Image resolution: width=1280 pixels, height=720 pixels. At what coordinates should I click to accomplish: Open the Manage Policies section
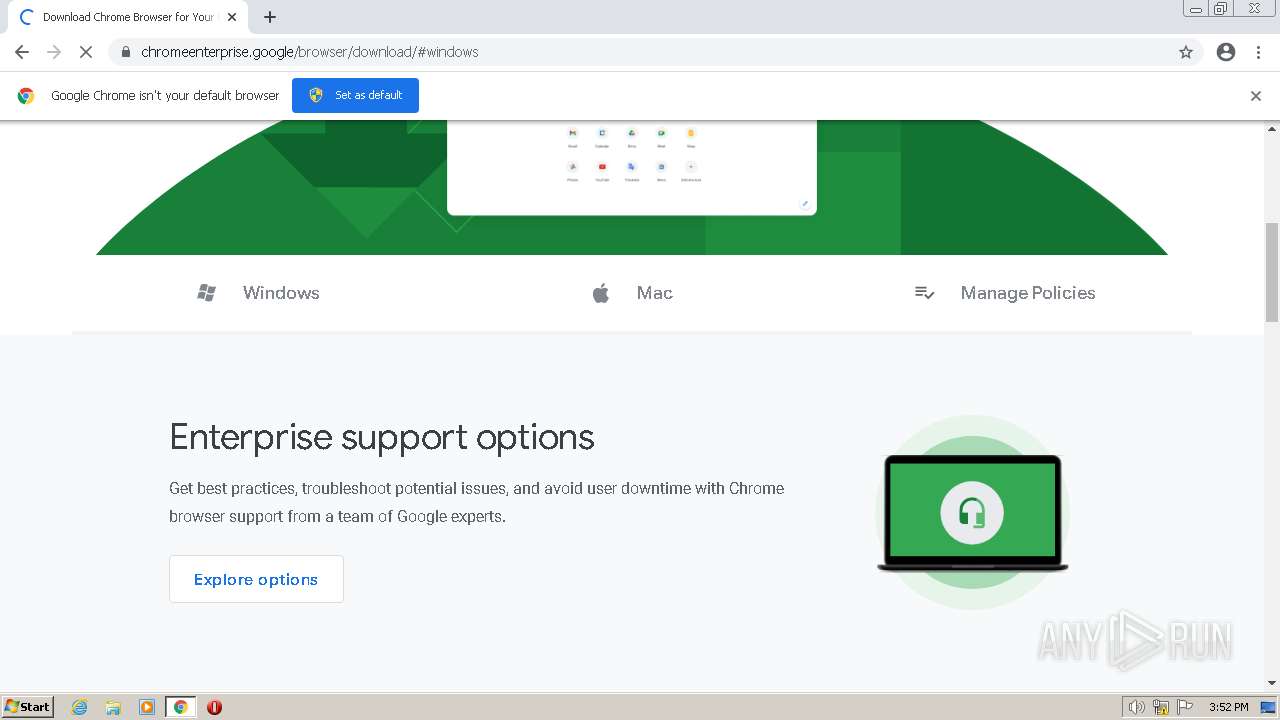(1005, 293)
